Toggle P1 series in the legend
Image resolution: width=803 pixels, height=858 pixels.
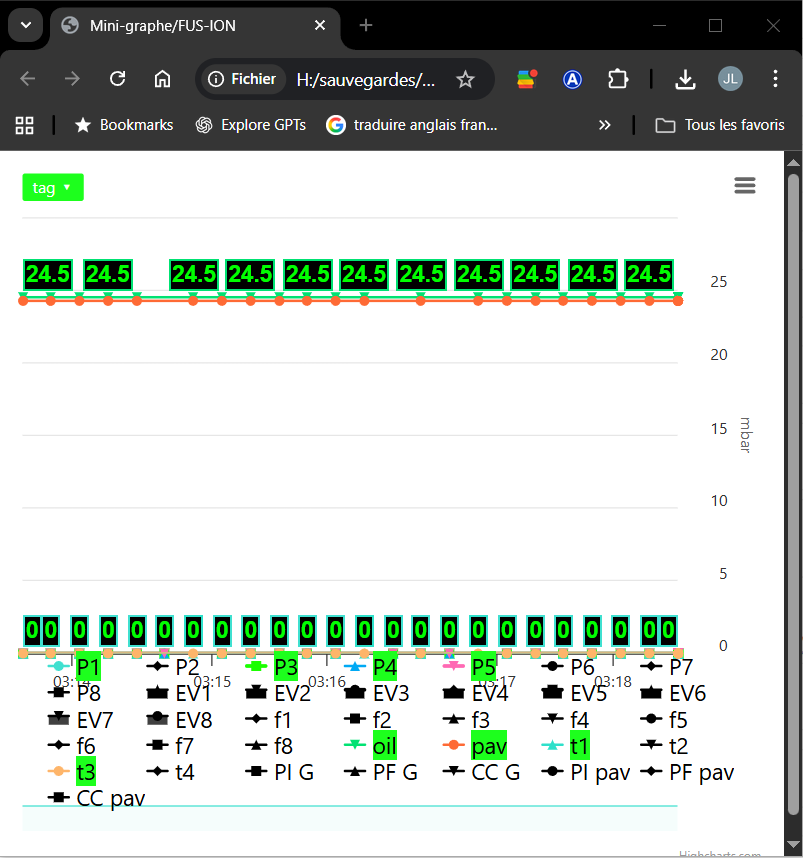[74, 667]
